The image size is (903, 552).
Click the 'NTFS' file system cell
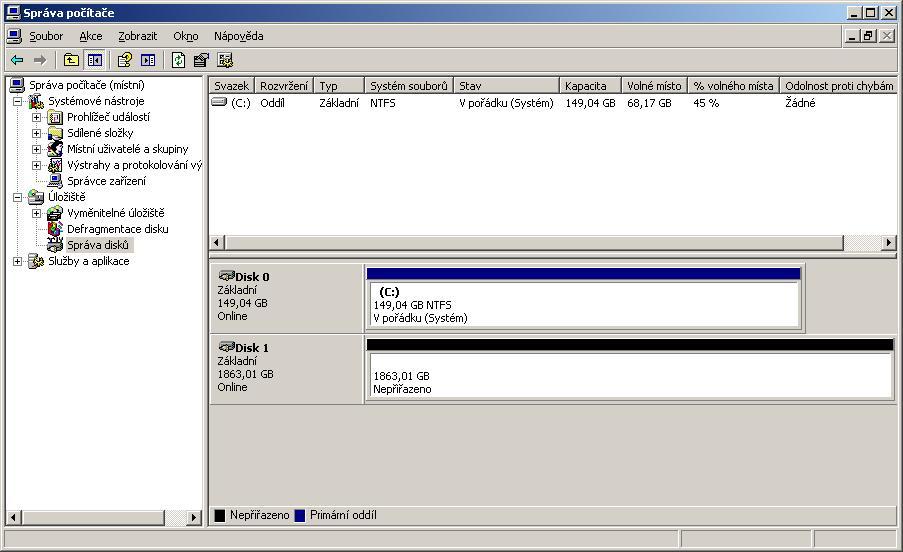click(x=382, y=103)
